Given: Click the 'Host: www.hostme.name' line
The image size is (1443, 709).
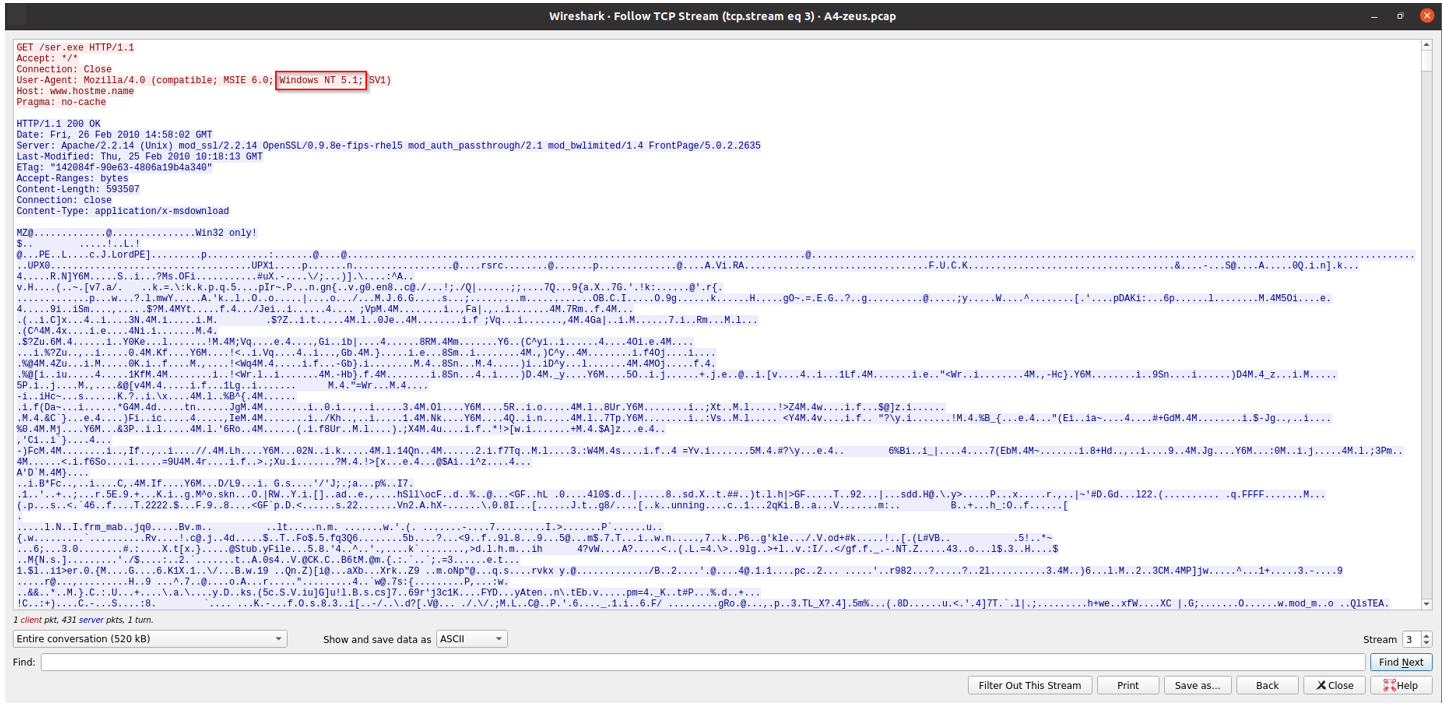Looking at the screenshot, I should pos(75,91).
